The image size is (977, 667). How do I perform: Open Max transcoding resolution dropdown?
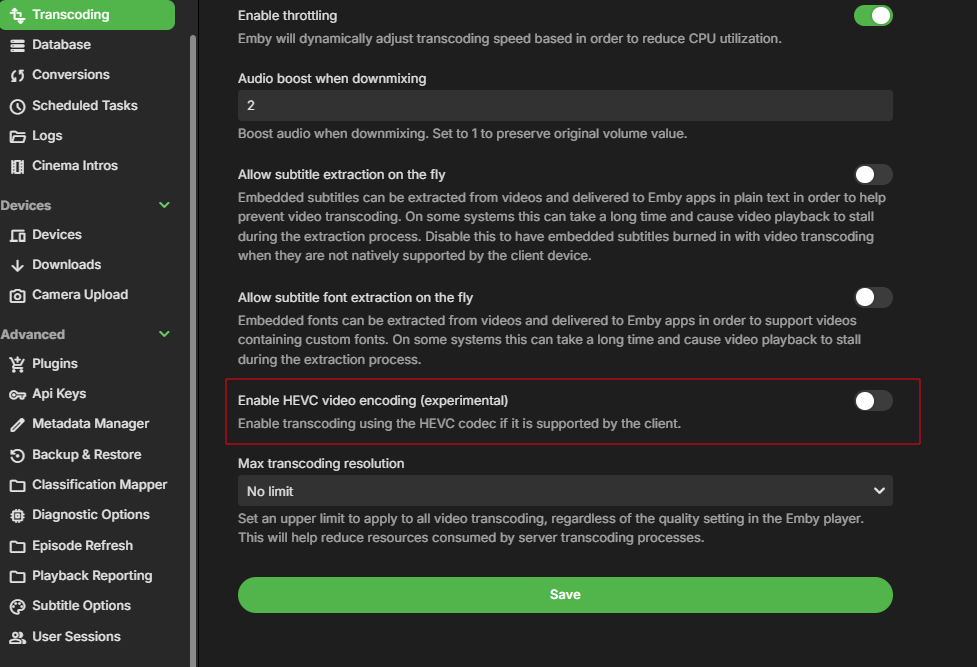tap(565, 491)
